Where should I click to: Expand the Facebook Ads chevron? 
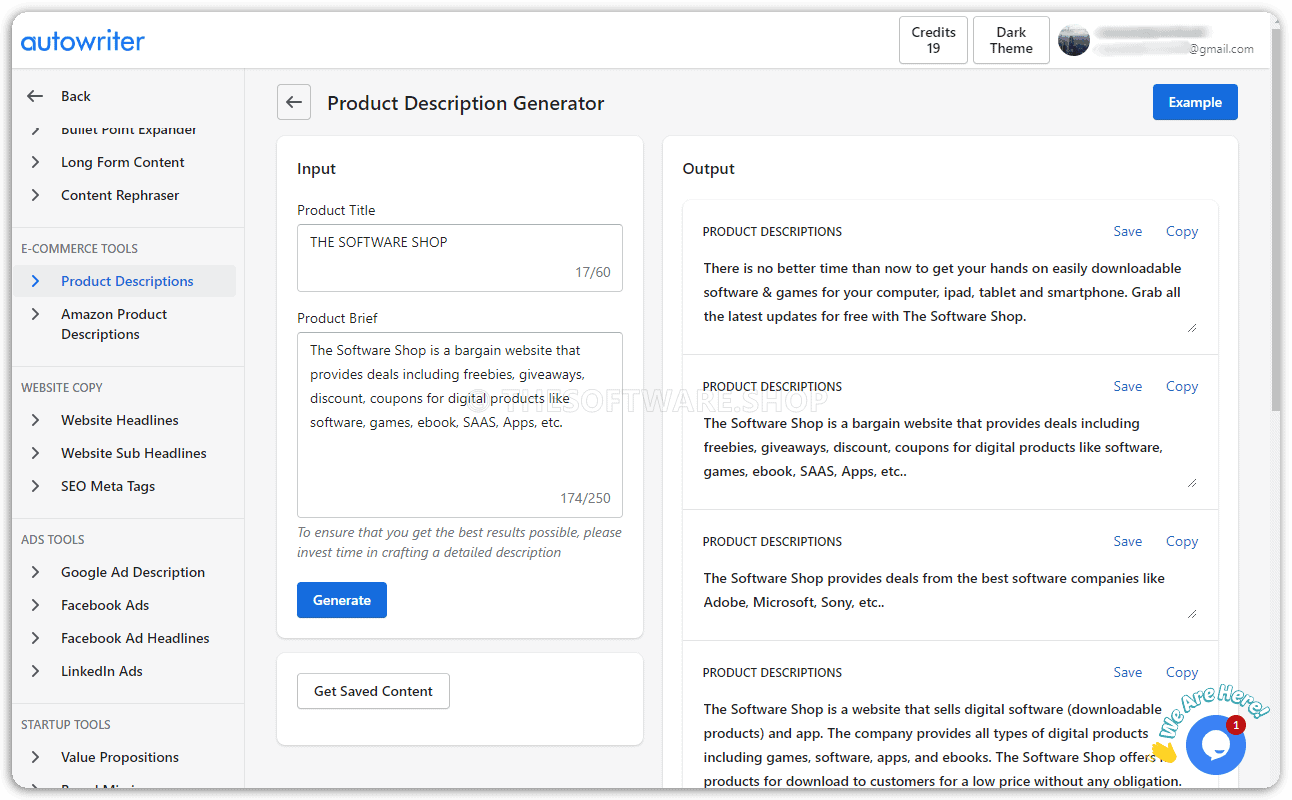click(x=35, y=605)
